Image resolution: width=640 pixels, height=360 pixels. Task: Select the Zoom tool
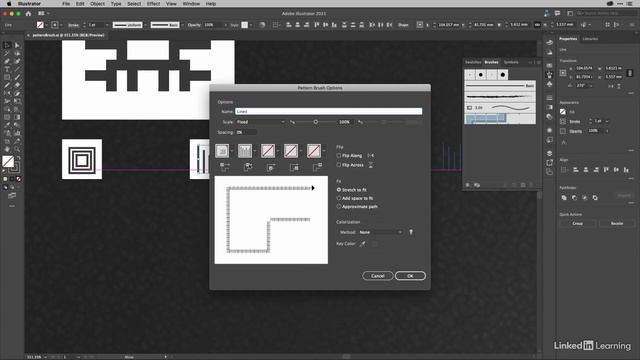point(17,149)
